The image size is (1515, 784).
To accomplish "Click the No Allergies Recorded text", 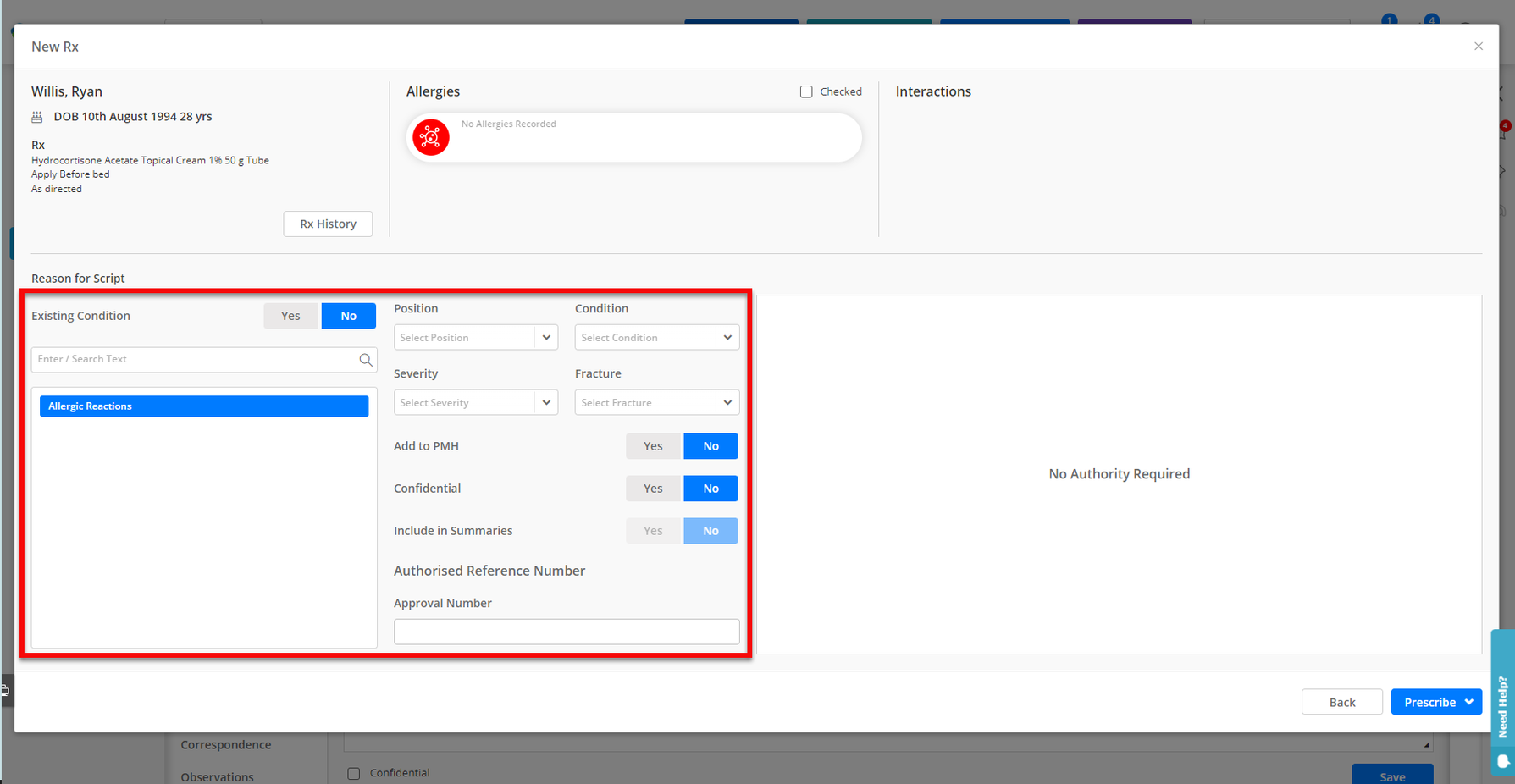I will (x=509, y=124).
